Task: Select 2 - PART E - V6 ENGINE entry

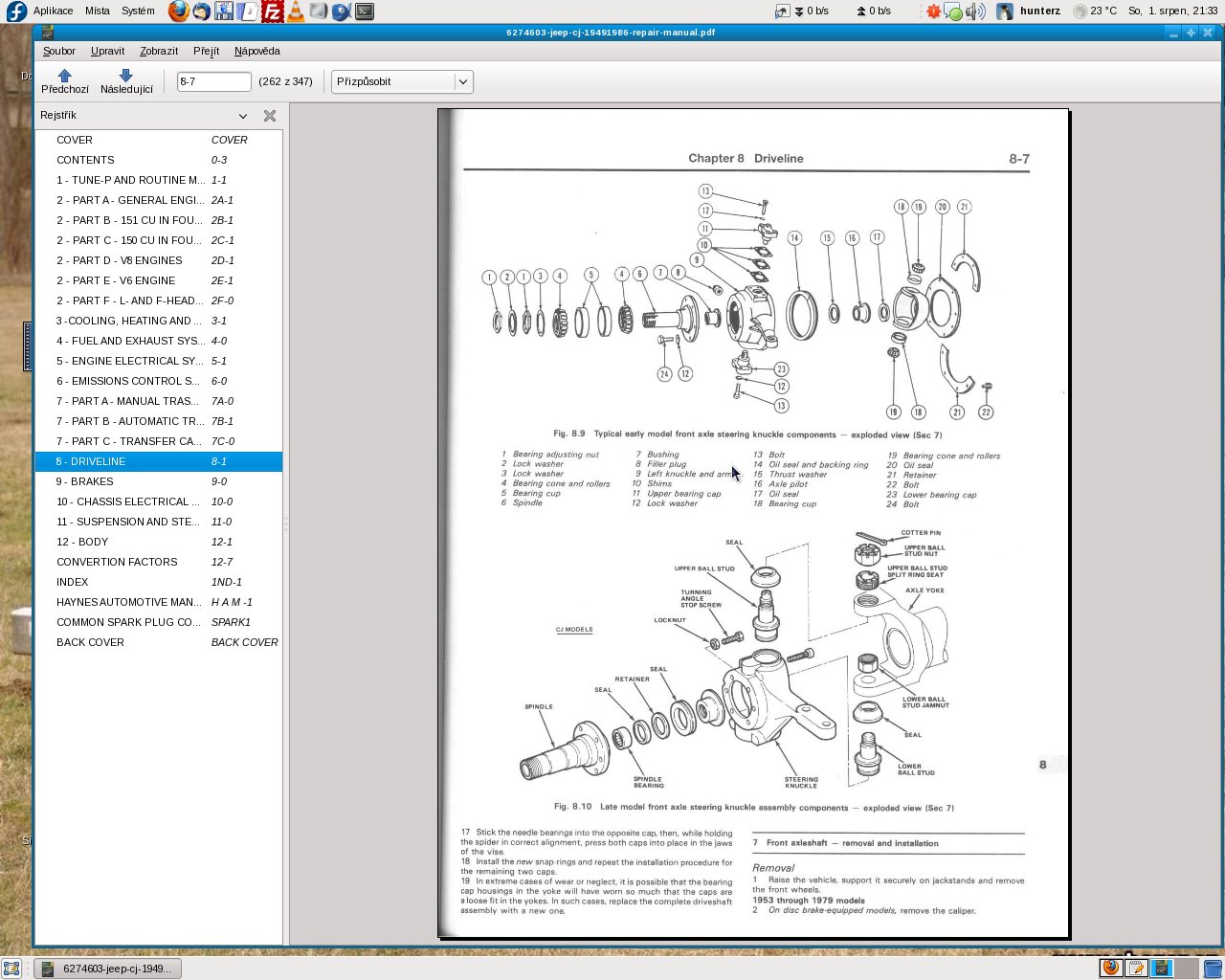Action: tap(159, 280)
